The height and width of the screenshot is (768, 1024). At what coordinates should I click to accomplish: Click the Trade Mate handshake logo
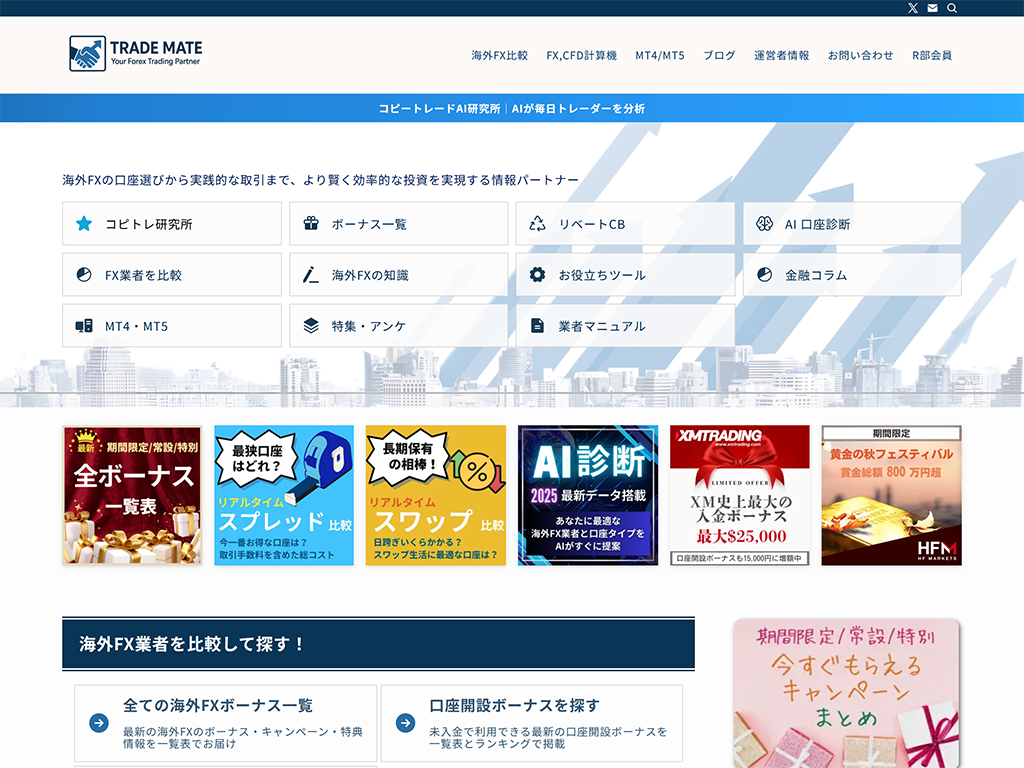87,54
